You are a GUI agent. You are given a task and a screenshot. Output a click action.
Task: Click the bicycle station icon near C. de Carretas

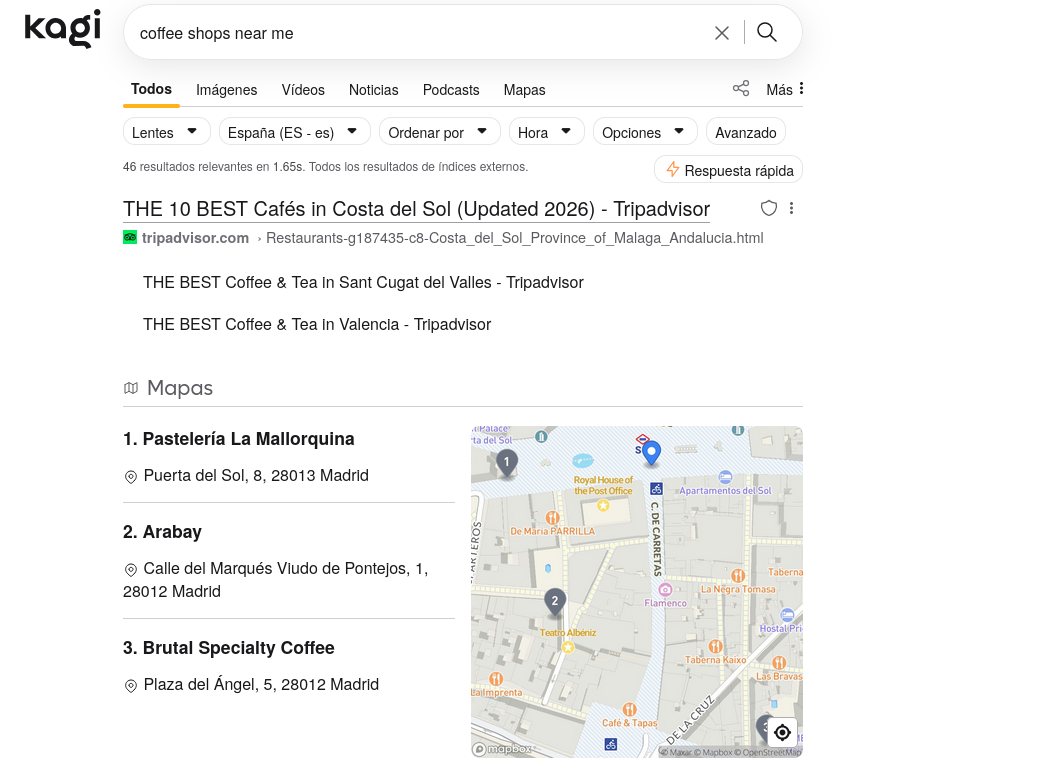click(x=656, y=489)
